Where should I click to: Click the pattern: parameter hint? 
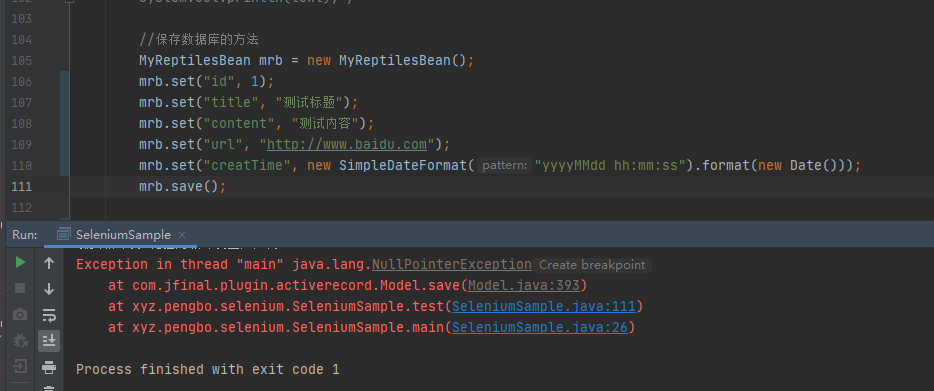coord(506,165)
